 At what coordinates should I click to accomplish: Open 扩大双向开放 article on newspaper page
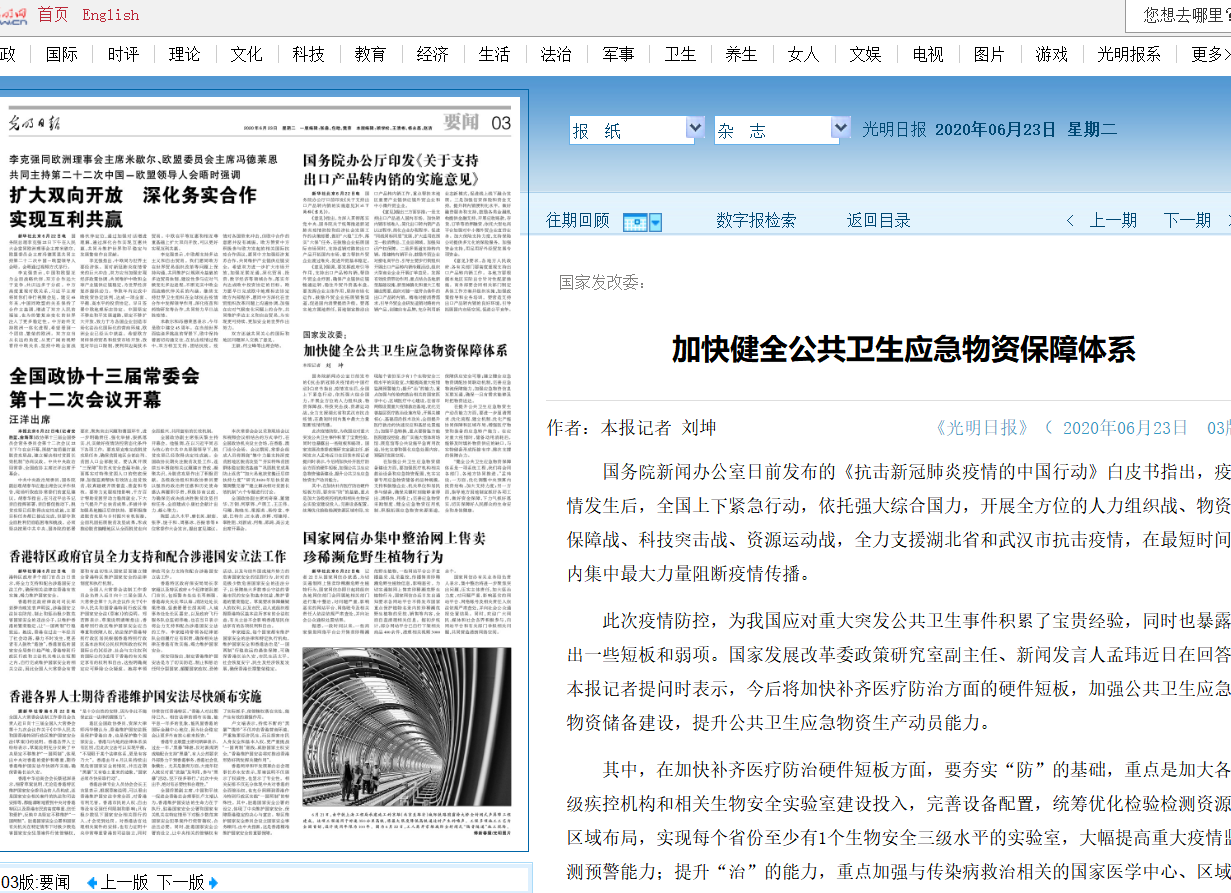(x=133, y=206)
